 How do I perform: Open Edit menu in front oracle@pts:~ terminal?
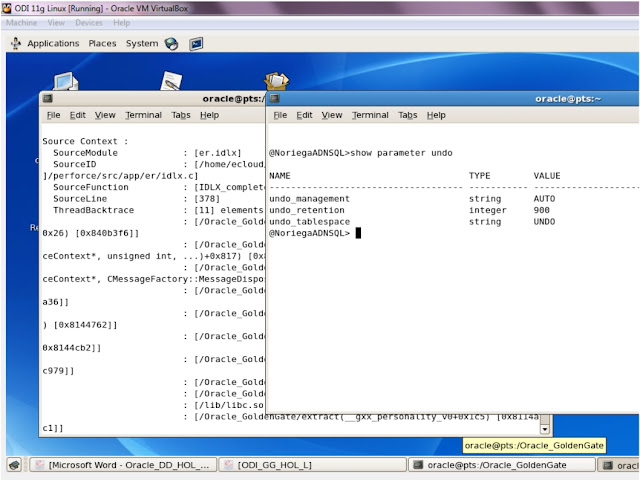click(x=304, y=115)
